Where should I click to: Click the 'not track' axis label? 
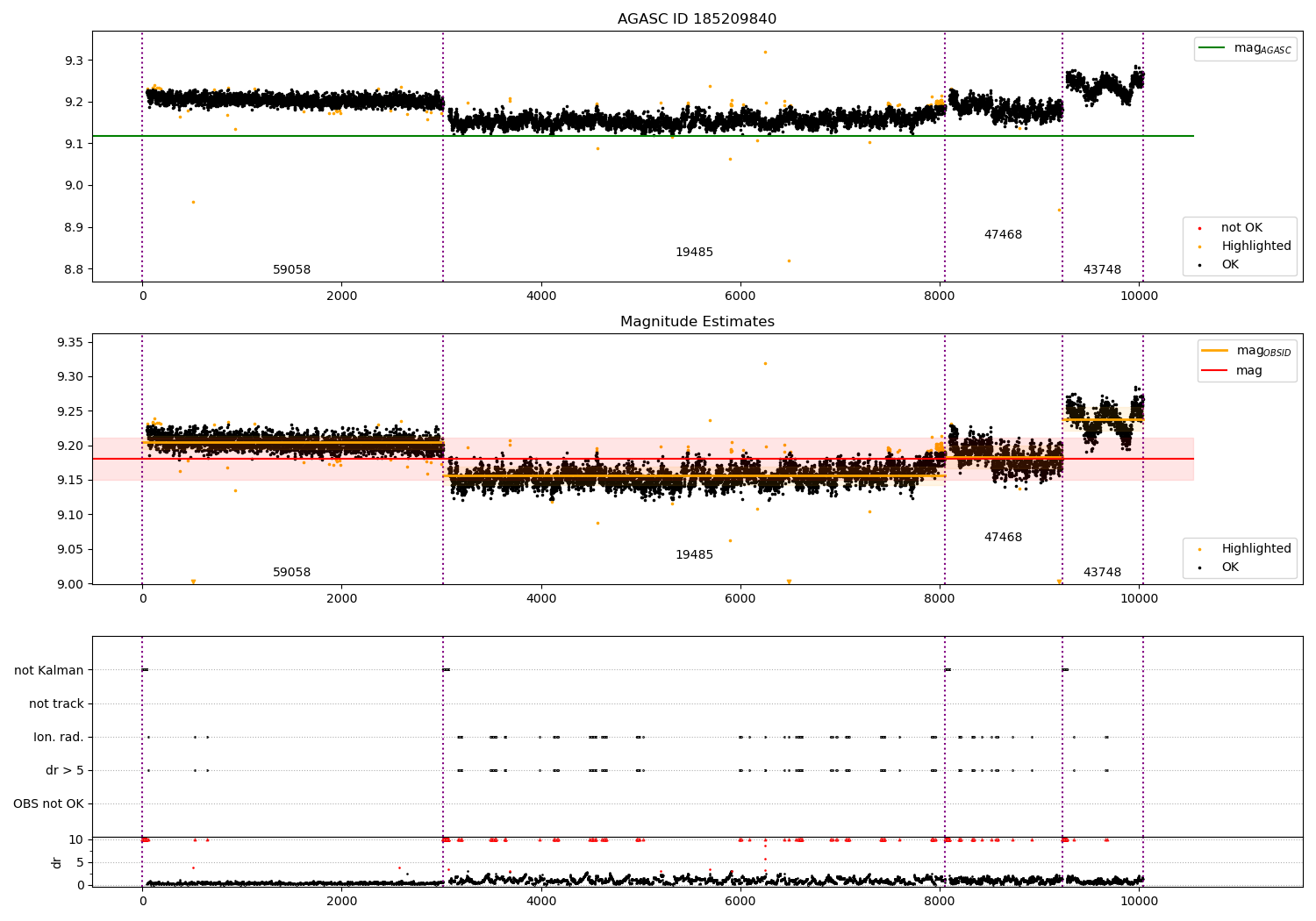click(56, 703)
